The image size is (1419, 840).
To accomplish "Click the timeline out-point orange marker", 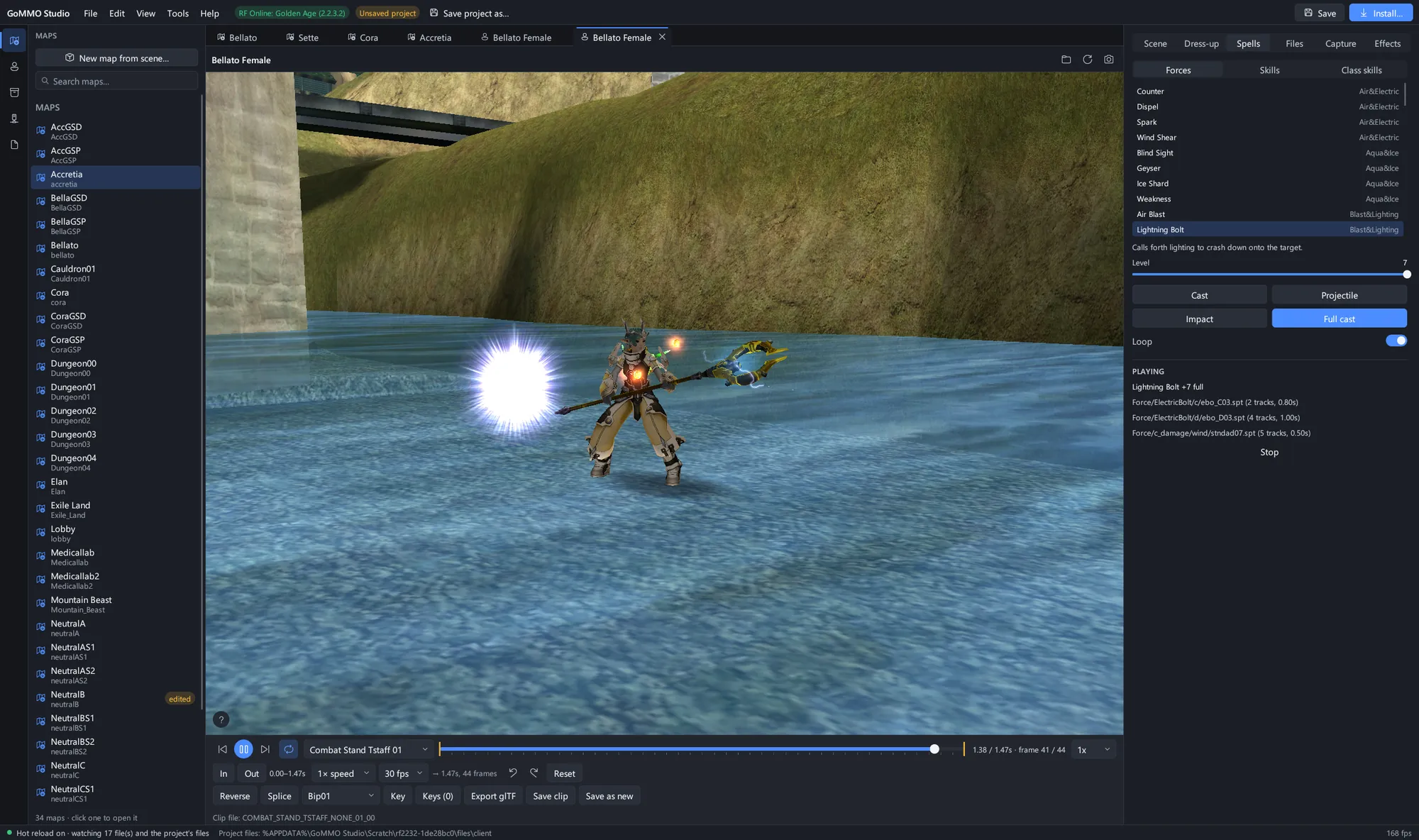I will (x=964, y=749).
